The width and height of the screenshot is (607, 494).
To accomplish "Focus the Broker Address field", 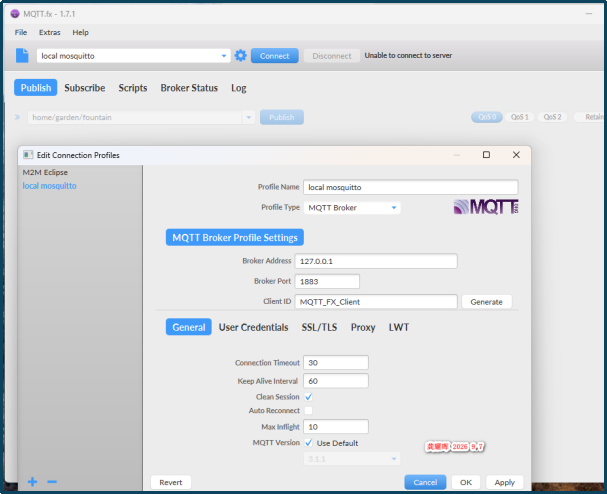I will (376, 261).
